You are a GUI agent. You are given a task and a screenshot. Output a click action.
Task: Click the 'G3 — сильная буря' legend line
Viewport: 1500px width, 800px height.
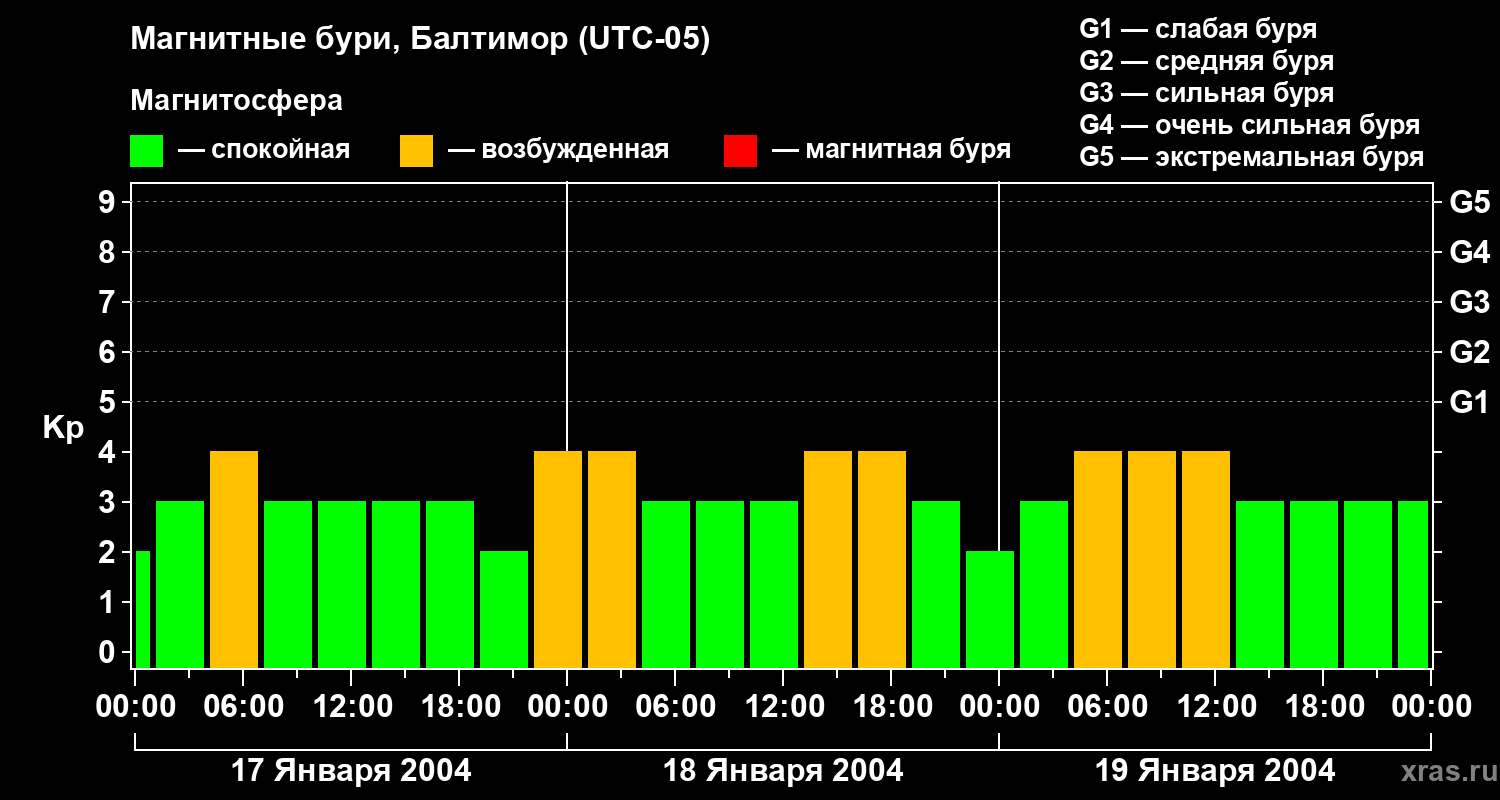coord(1206,93)
